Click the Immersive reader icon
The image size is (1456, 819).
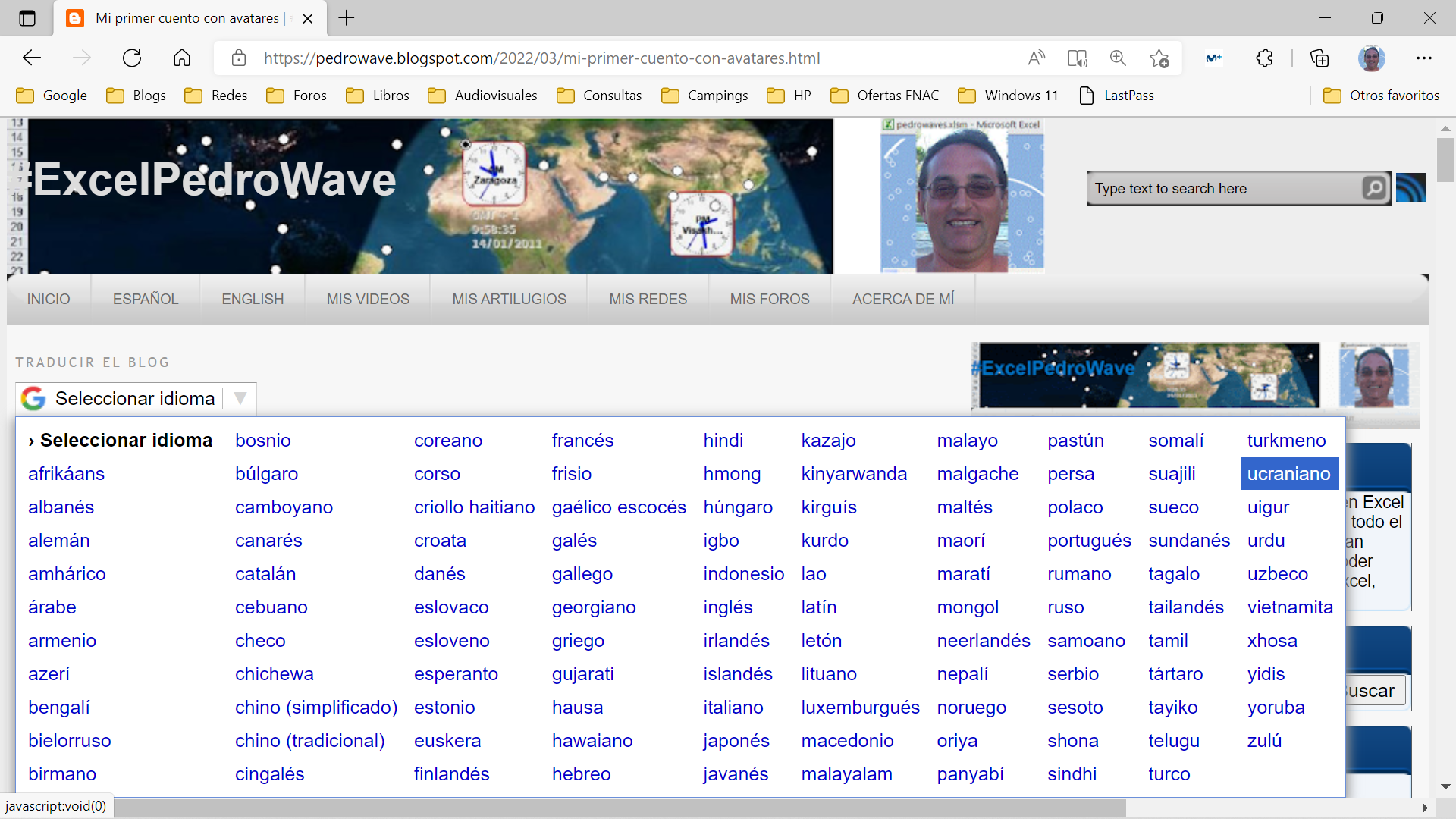click(x=1077, y=58)
